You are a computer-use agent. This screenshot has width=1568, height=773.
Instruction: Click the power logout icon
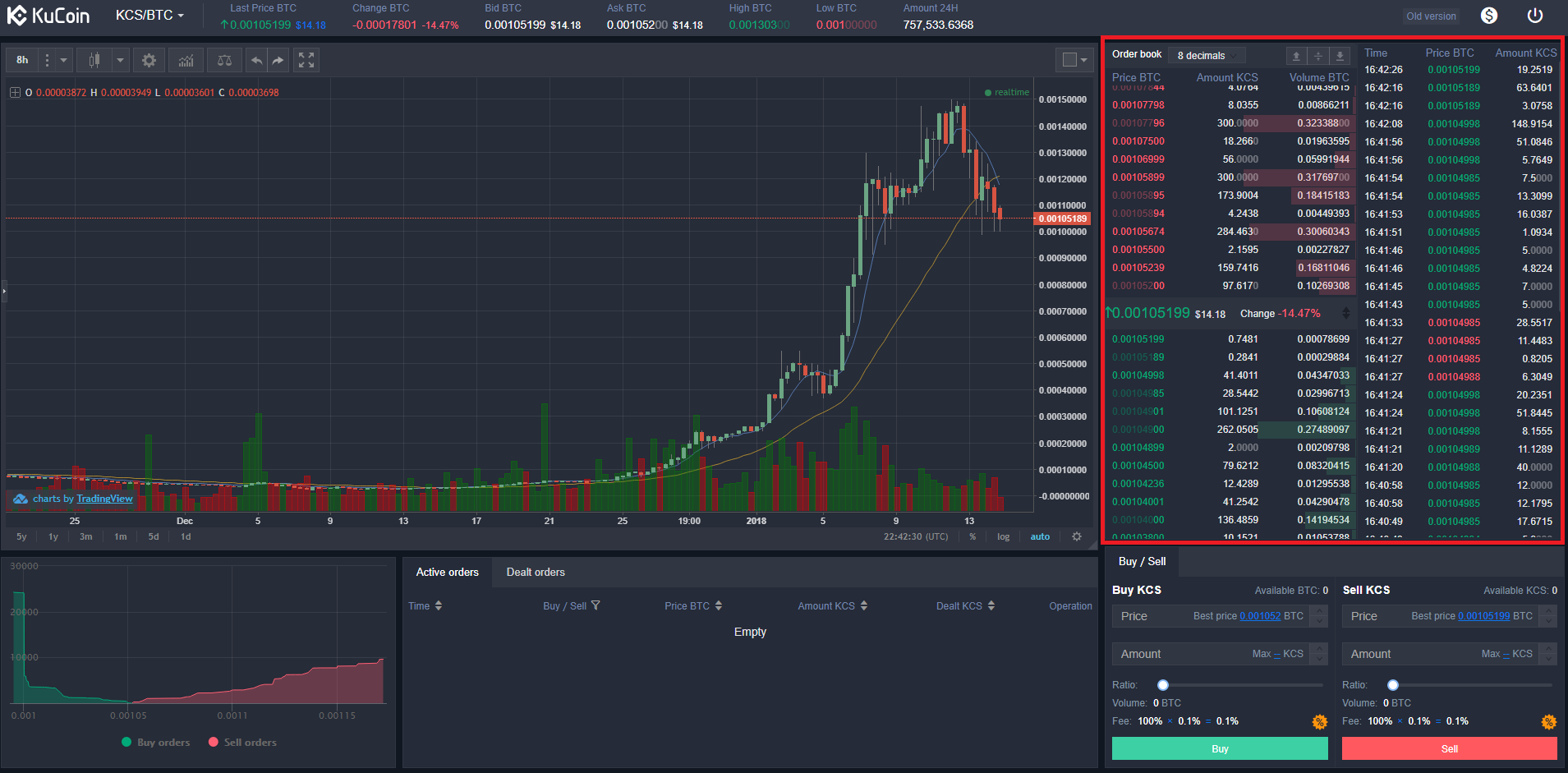[1535, 16]
